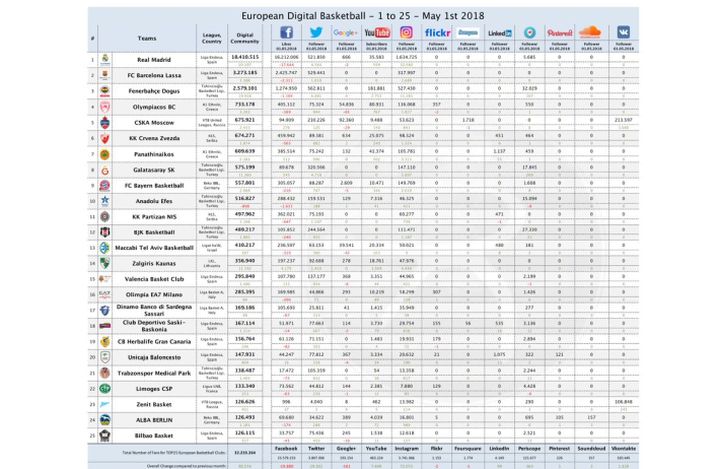Select FC Bayern's community value 557.801

[x=245, y=182]
